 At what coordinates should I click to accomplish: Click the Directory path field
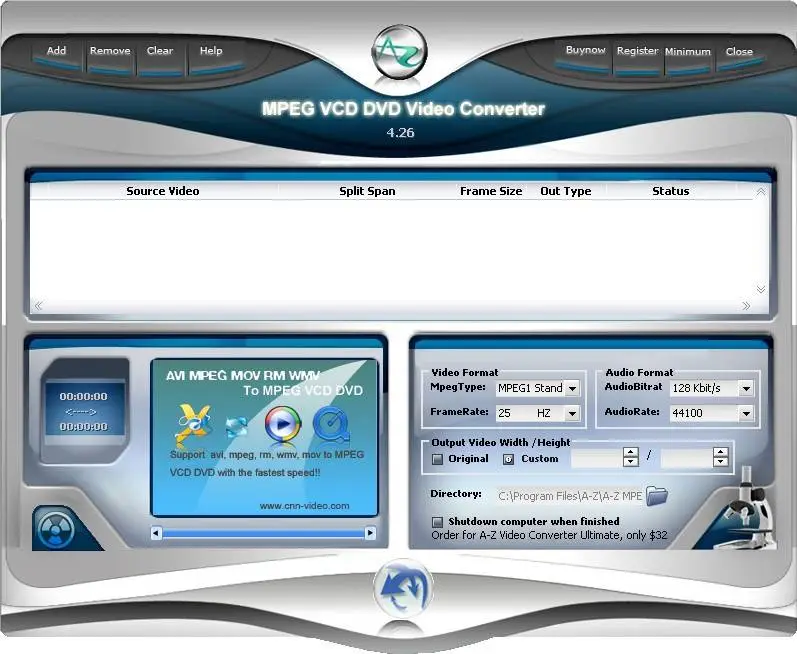pos(570,496)
